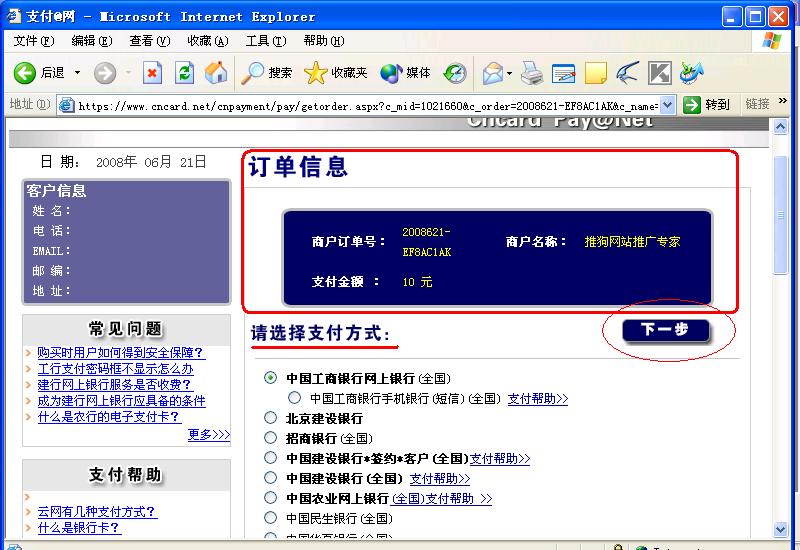
Task: Go to the Home page icon
Action: point(216,72)
